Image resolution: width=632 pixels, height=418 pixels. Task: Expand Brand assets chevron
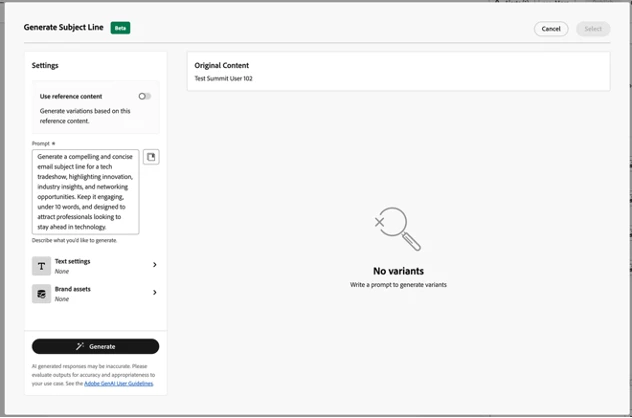(155, 293)
